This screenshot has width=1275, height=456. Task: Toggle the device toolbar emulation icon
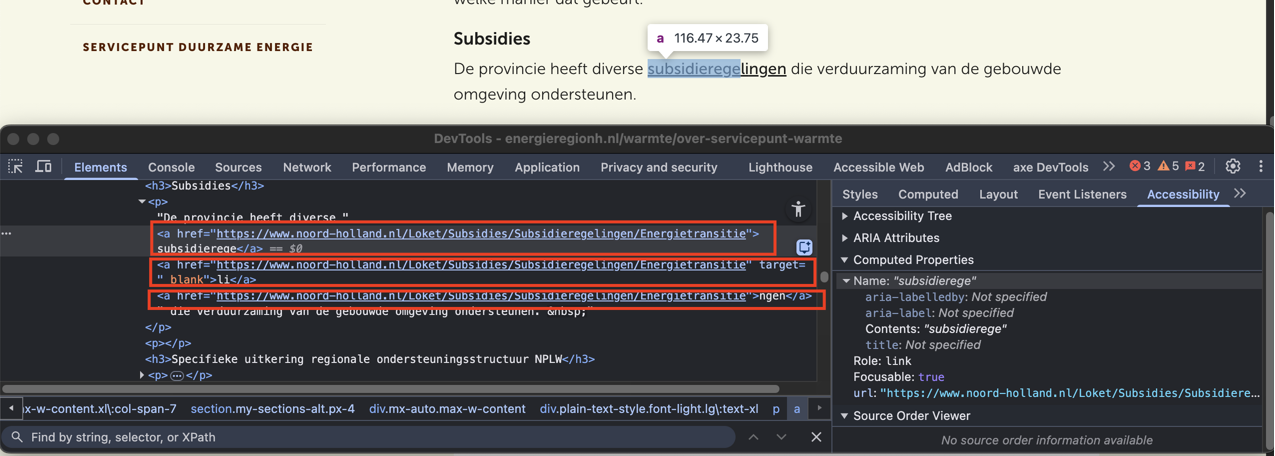click(x=44, y=167)
